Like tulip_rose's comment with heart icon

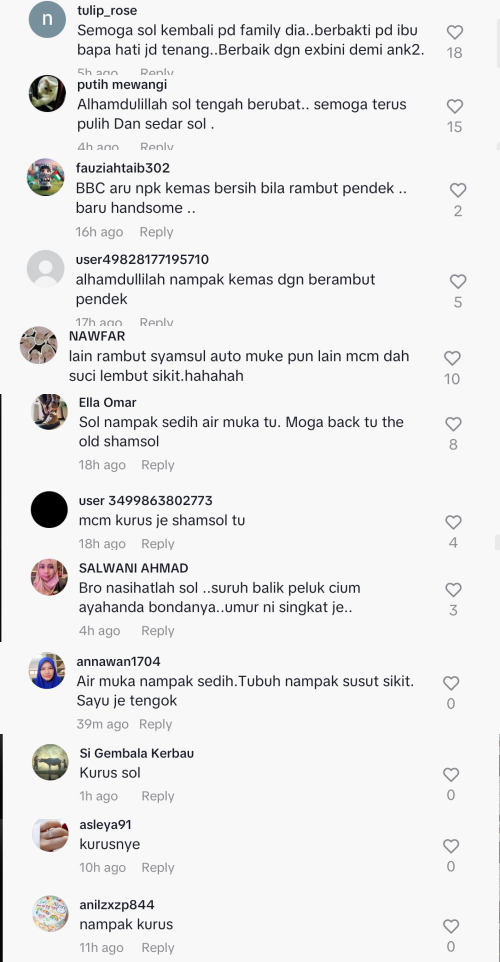click(454, 32)
